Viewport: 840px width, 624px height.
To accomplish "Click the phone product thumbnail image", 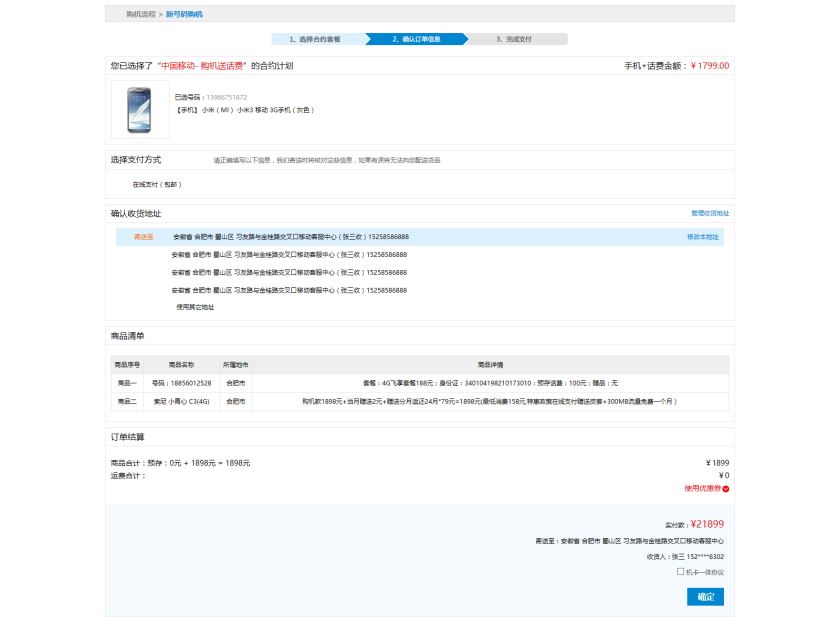I will coord(140,110).
